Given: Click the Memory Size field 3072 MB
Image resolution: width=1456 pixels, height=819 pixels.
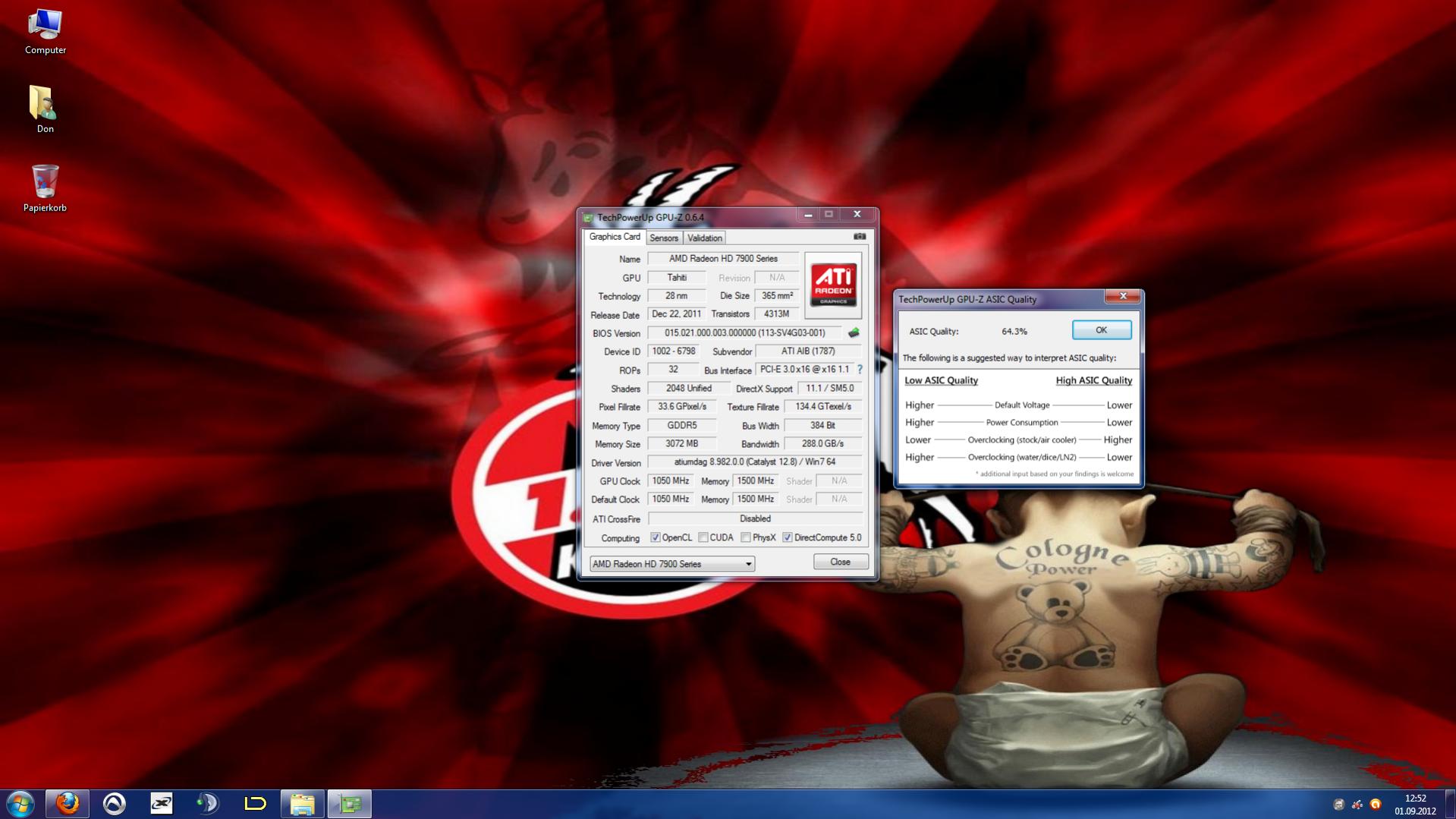Looking at the screenshot, I should [x=682, y=444].
